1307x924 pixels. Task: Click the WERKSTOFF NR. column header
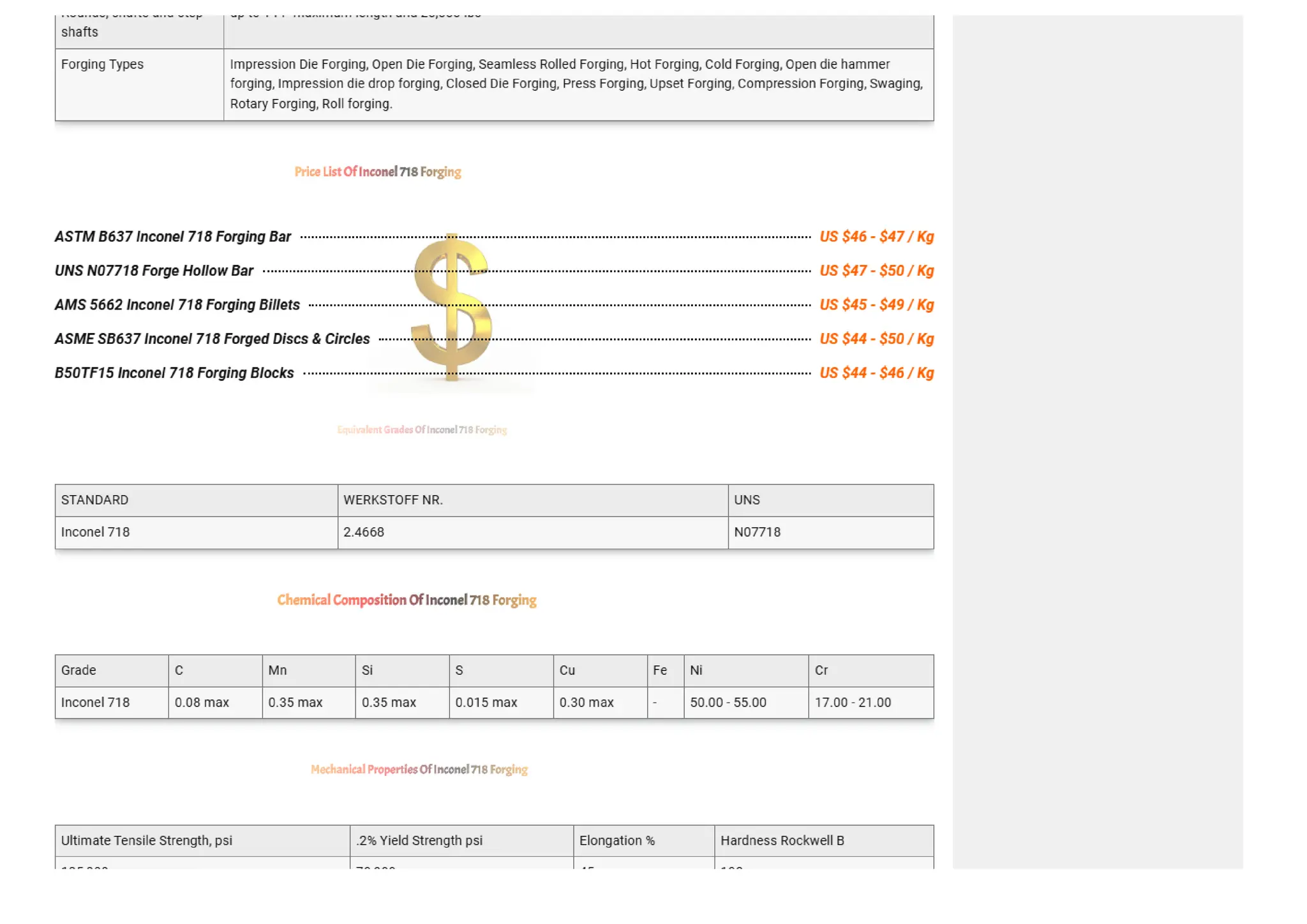pos(393,500)
